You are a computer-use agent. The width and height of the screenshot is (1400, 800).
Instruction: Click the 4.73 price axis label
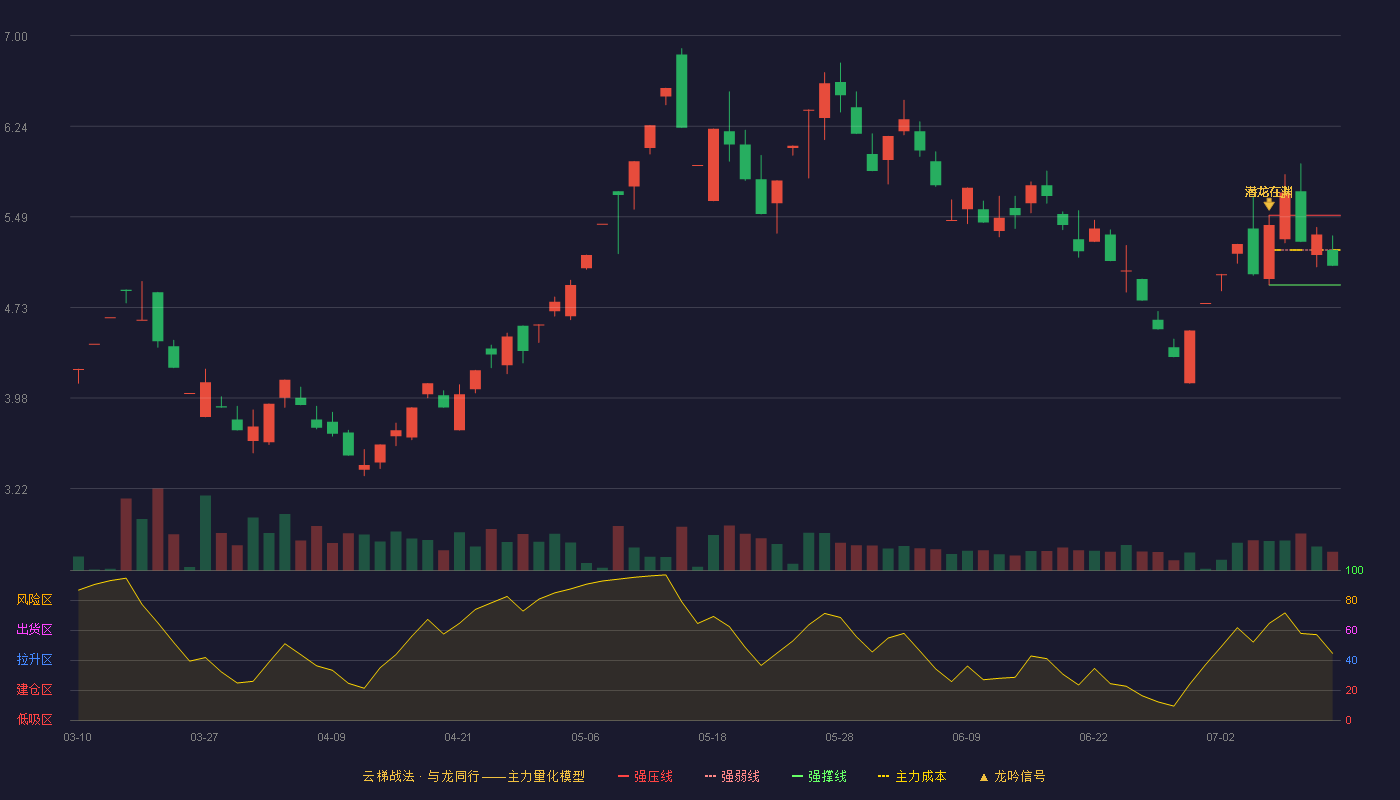pyautogui.click(x=16, y=309)
